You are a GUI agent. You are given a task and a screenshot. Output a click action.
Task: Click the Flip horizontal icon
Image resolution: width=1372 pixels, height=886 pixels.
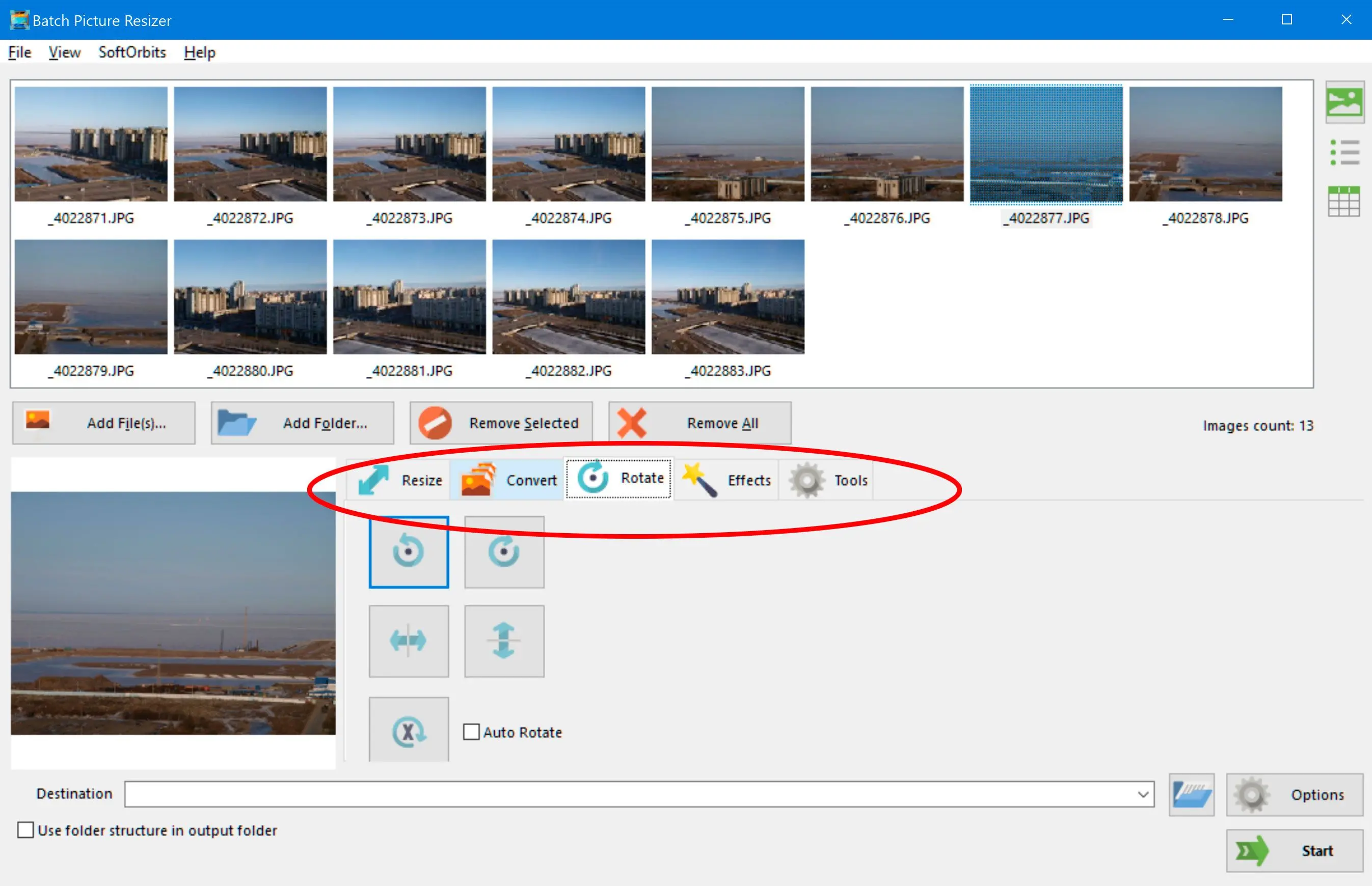[408, 639]
